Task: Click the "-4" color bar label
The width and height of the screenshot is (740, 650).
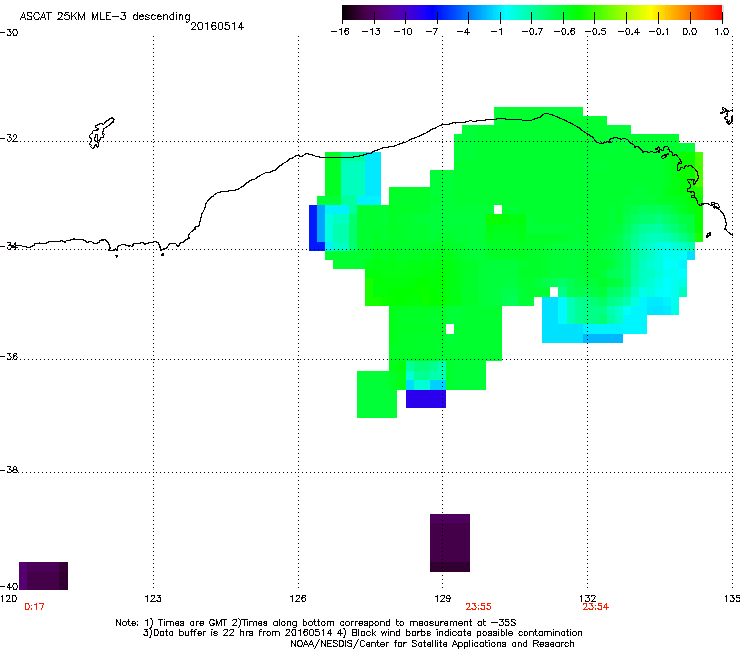Action: (x=463, y=32)
